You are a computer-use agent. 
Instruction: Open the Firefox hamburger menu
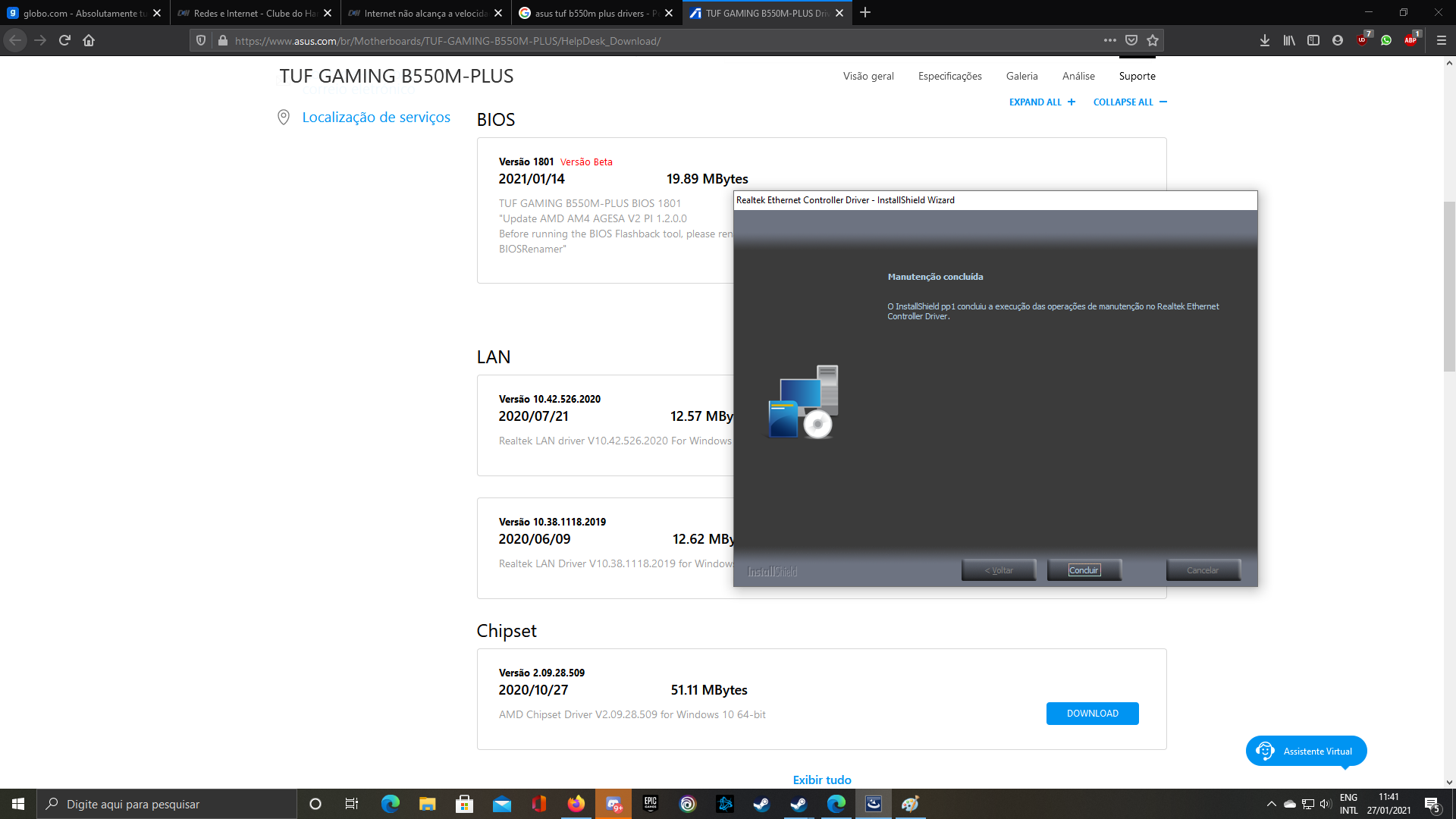(1441, 40)
